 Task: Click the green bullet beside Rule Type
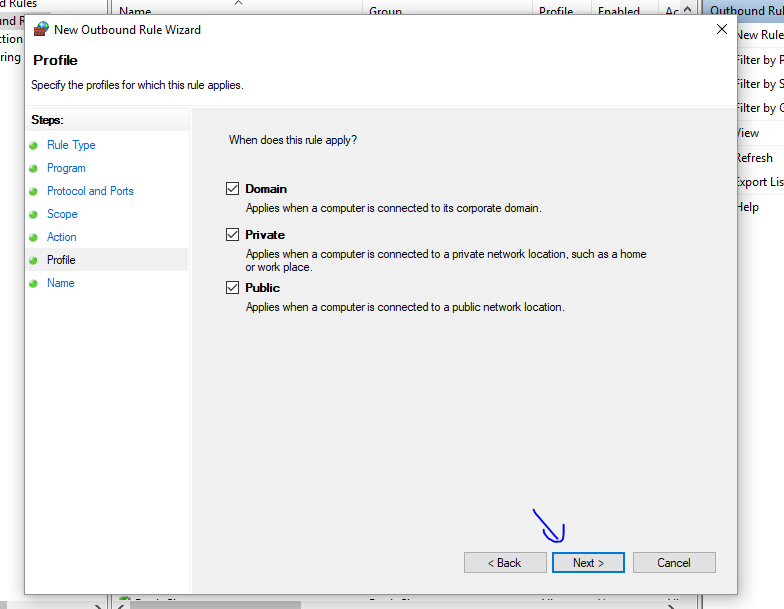[34, 146]
